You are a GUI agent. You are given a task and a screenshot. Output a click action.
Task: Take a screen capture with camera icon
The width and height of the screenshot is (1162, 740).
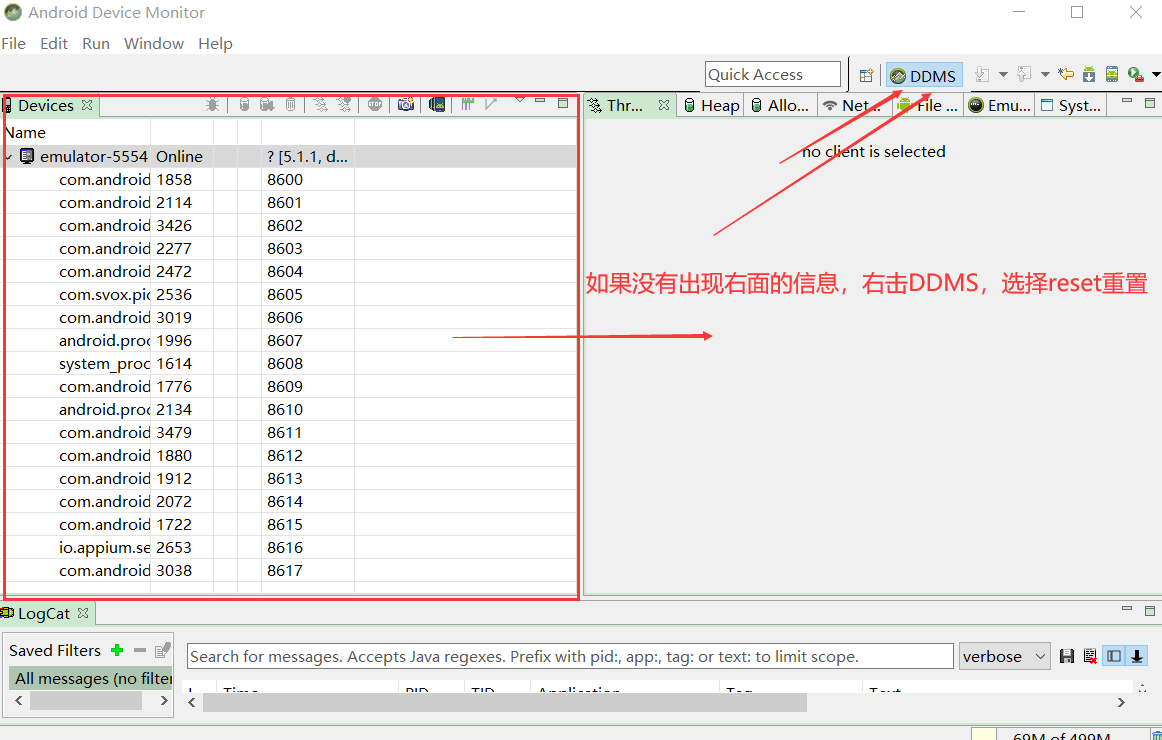tap(405, 104)
